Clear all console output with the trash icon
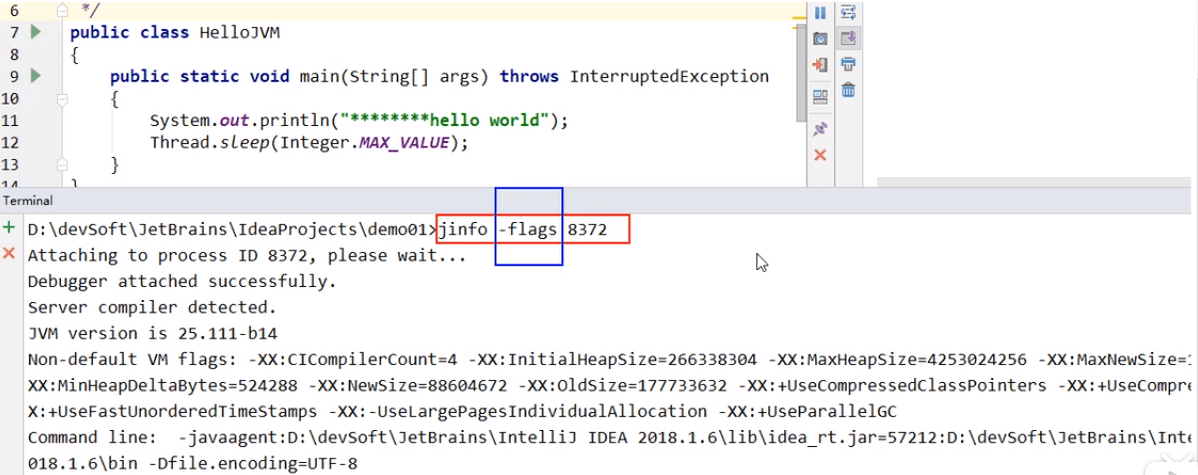The image size is (1198, 475). (x=848, y=90)
